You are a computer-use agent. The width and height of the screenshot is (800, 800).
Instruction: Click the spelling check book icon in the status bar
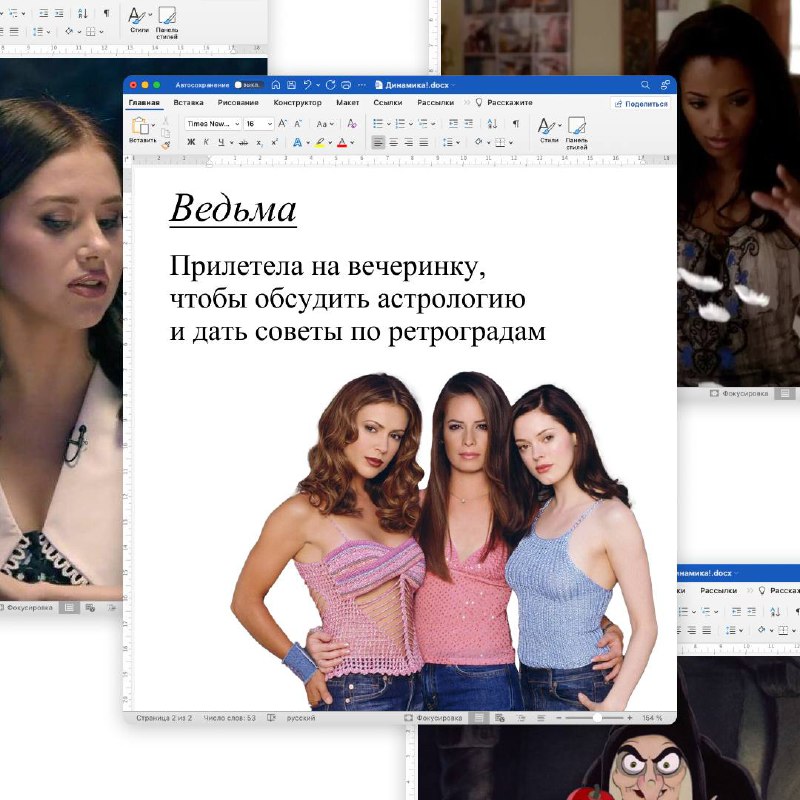click(271, 718)
